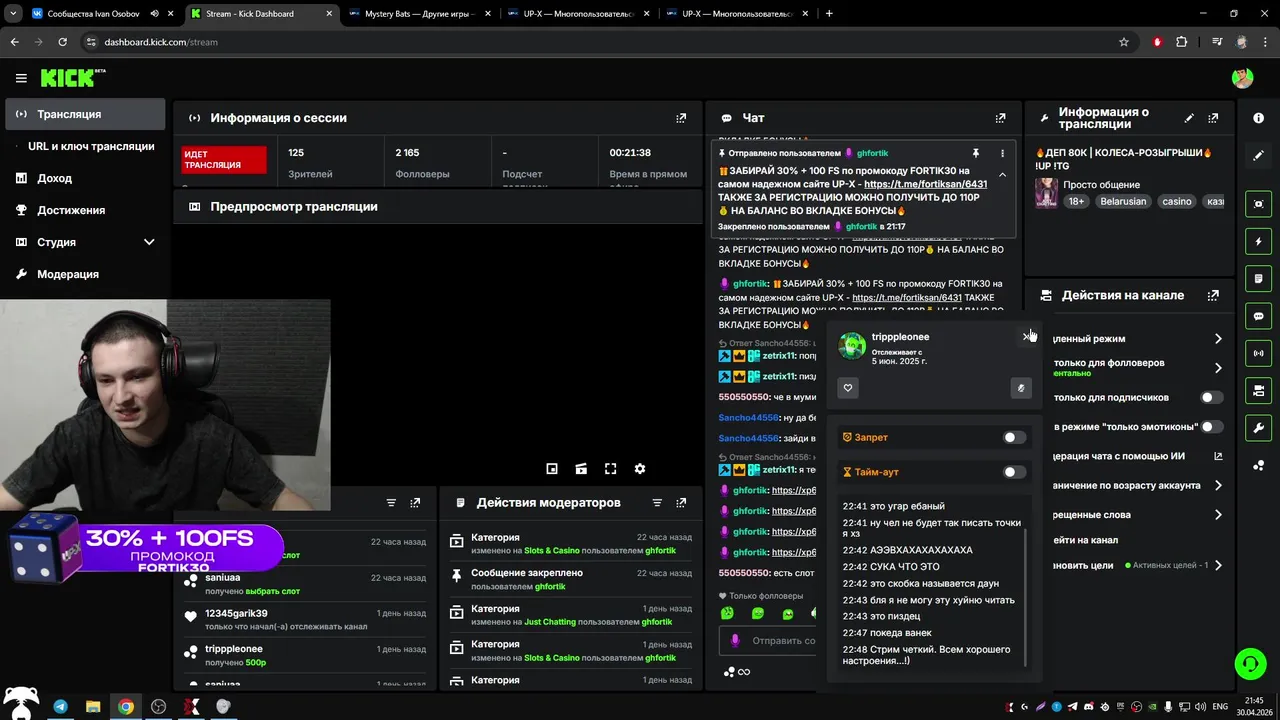Open the picture-in-picture preview control
Image resolution: width=1280 pixels, height=720 pixels.
552,468
